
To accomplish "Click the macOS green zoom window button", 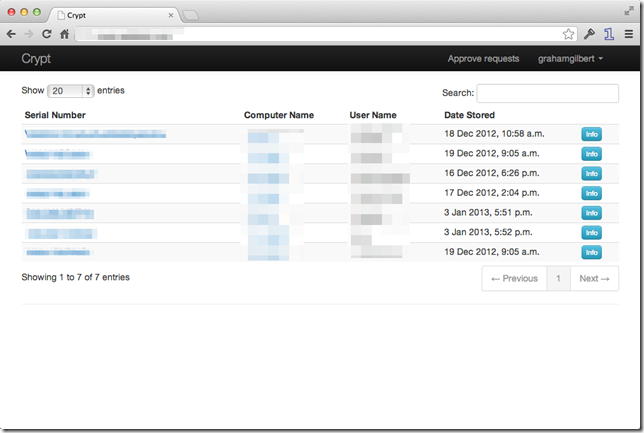I will [37, 12].
